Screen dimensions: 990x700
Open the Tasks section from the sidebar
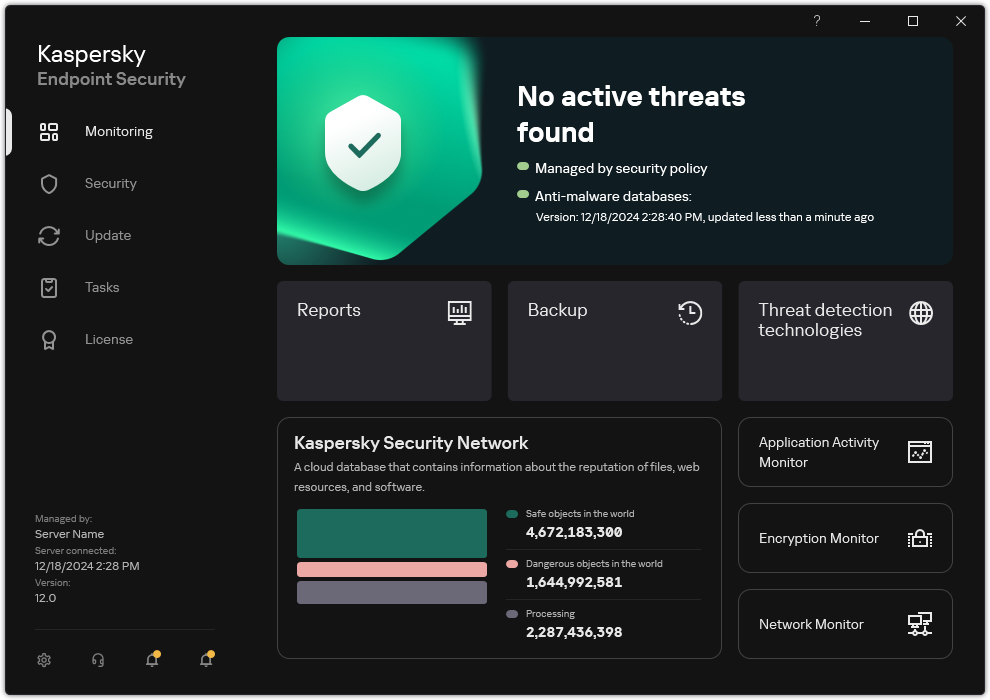pos(101,287)
